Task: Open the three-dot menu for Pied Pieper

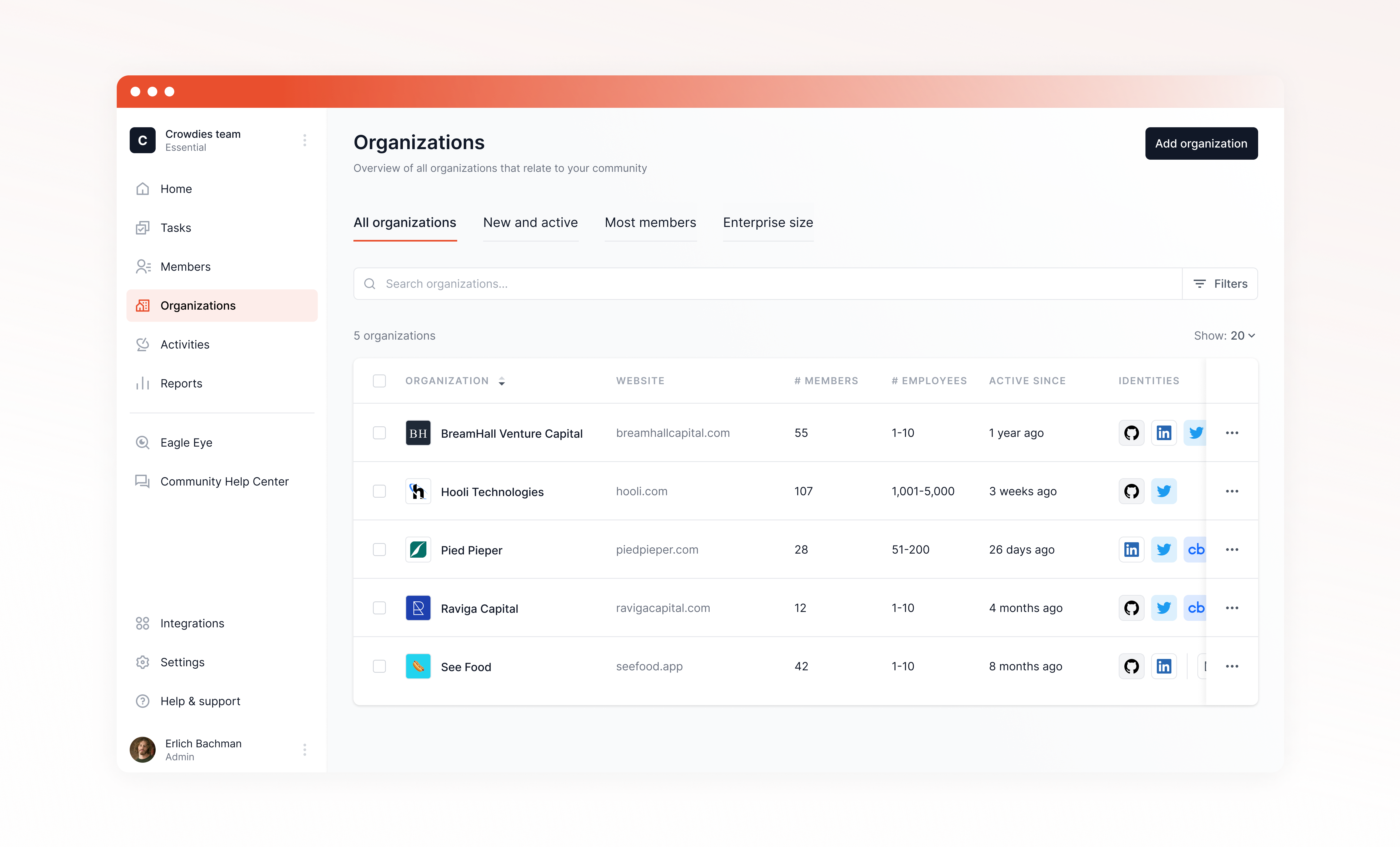Action: tap(1232, 549)
